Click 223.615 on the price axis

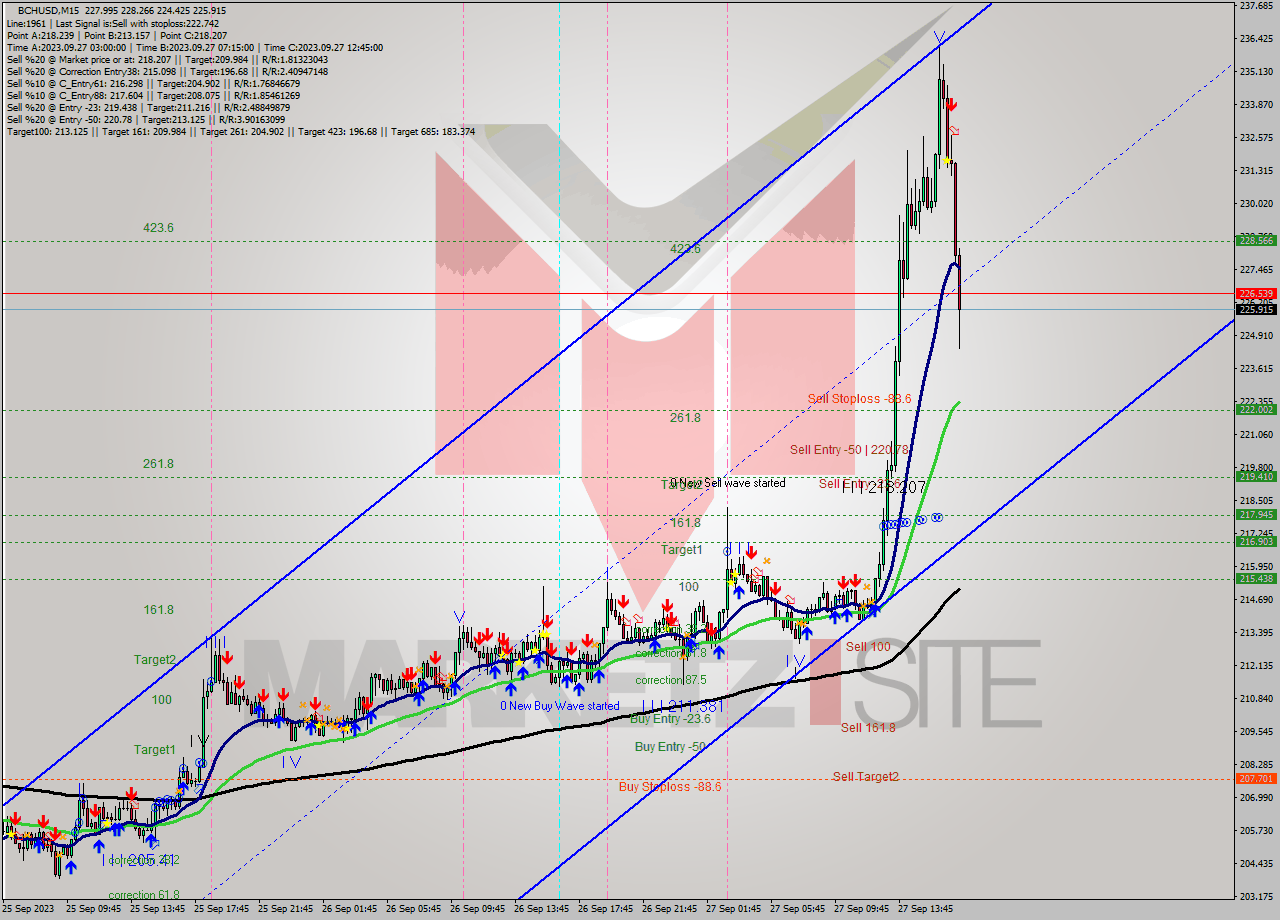point(1256,369)
